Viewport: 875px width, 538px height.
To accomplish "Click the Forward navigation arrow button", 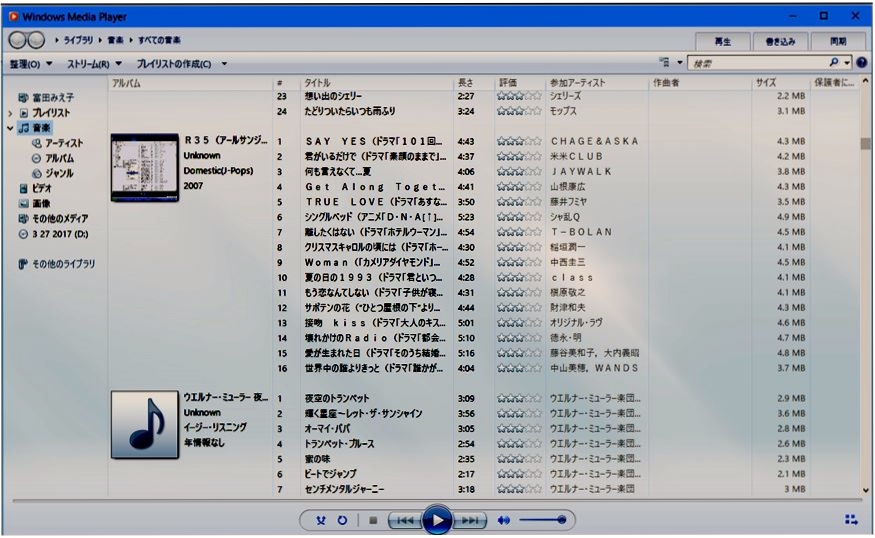I will pyautogui.click(x=36, y=40).
